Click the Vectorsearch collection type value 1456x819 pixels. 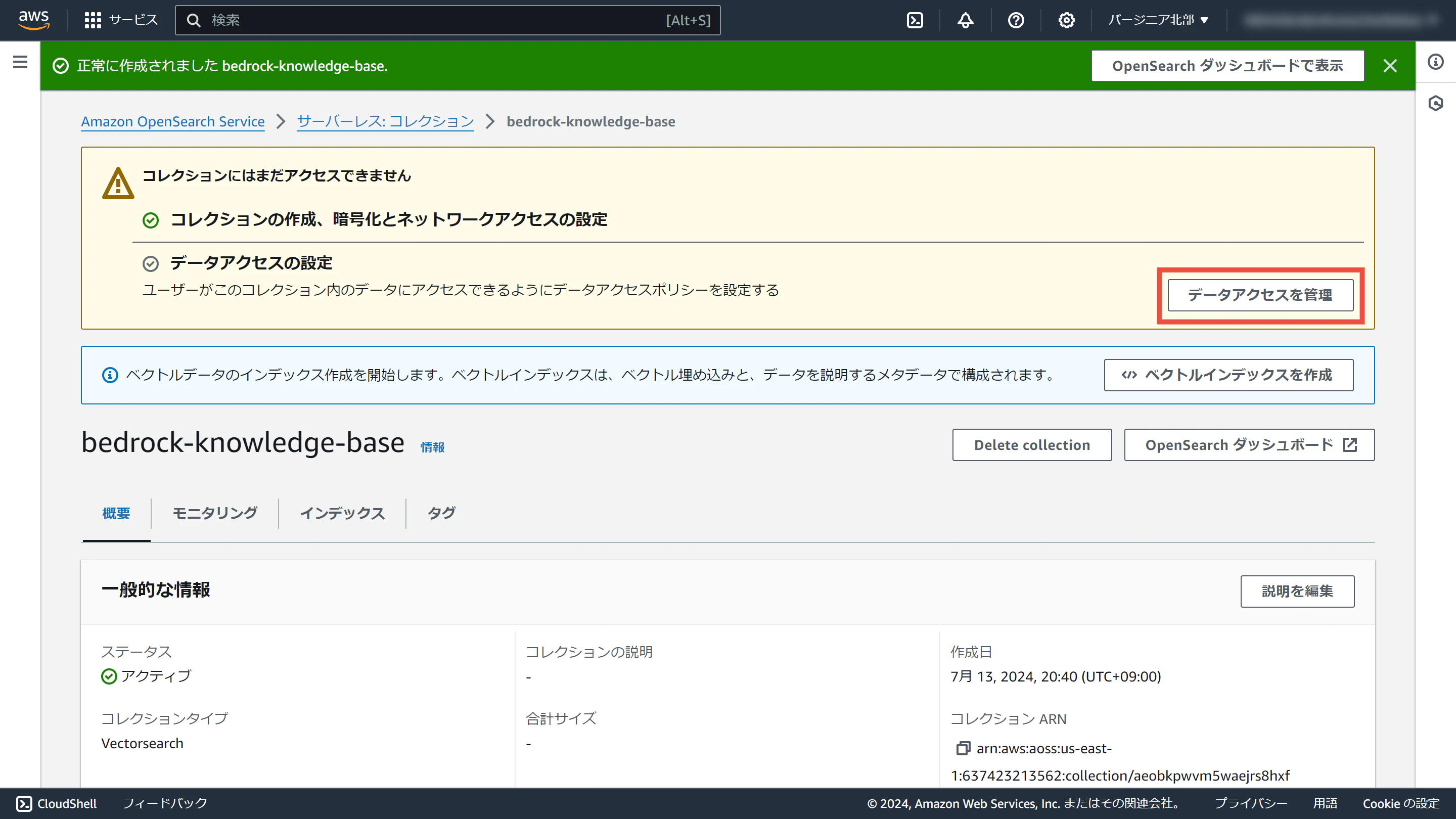click(143, 743)
